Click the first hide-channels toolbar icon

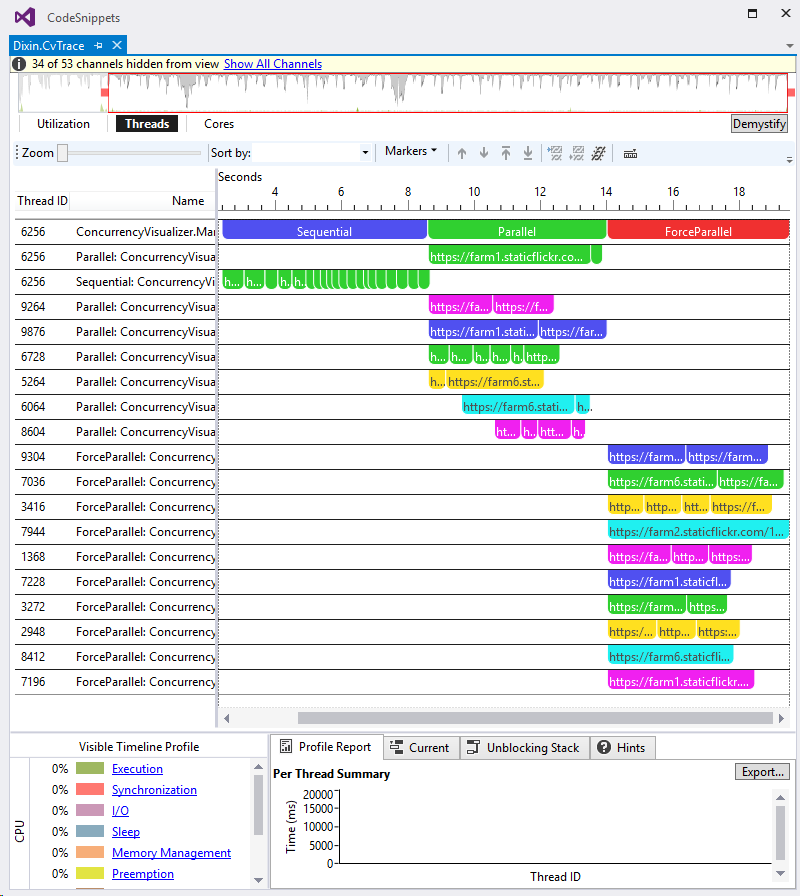(555, 153)
